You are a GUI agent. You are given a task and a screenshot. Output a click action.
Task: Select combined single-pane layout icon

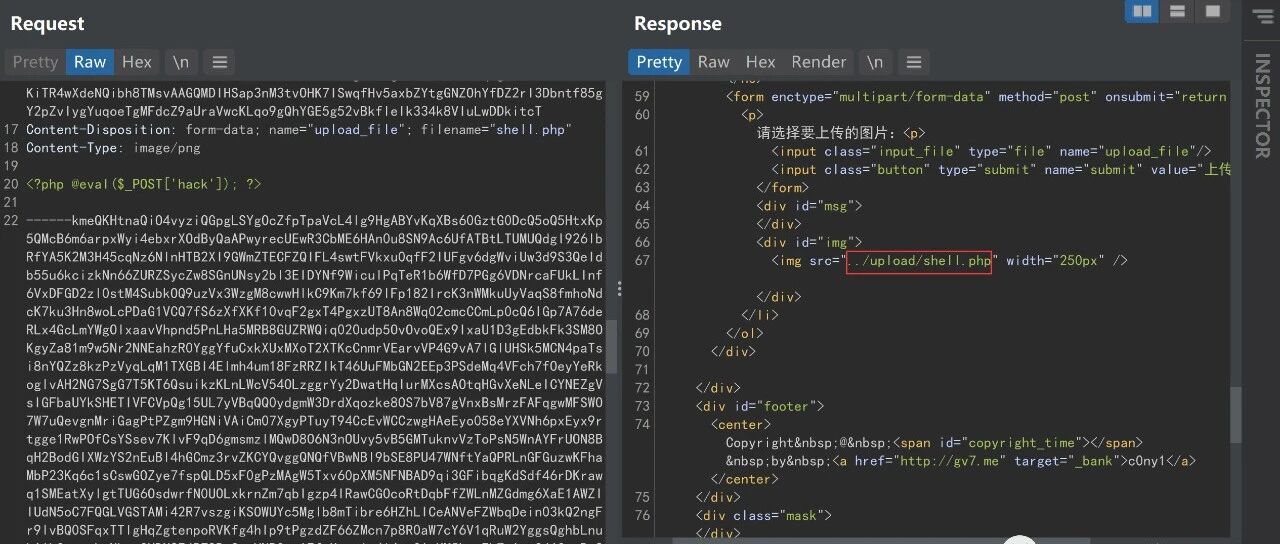point(1213,12)
